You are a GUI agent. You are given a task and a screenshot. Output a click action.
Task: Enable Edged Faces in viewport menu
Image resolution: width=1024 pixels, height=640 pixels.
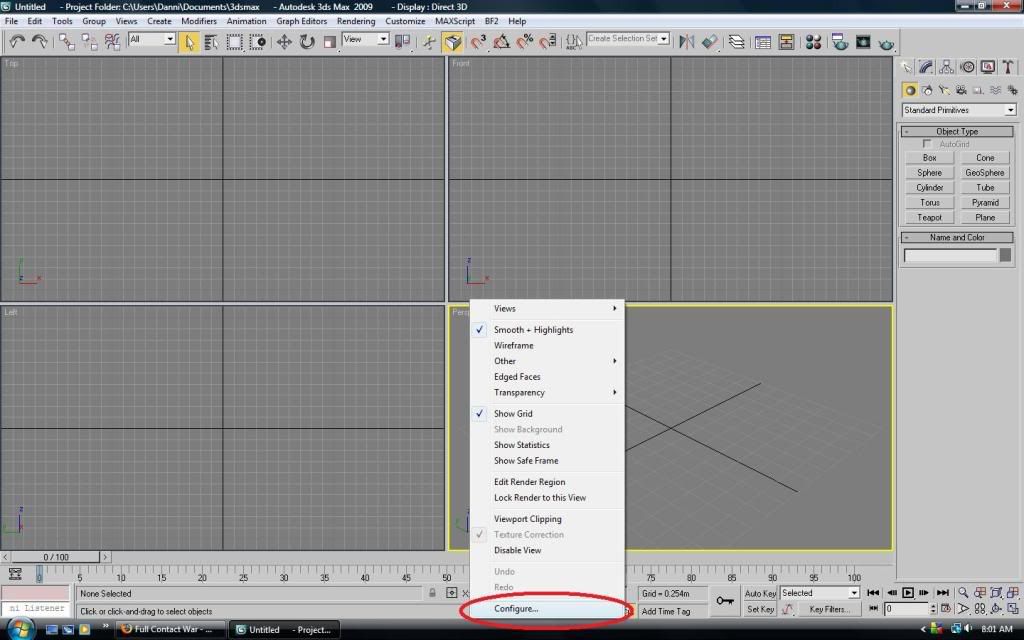[517, 377]
